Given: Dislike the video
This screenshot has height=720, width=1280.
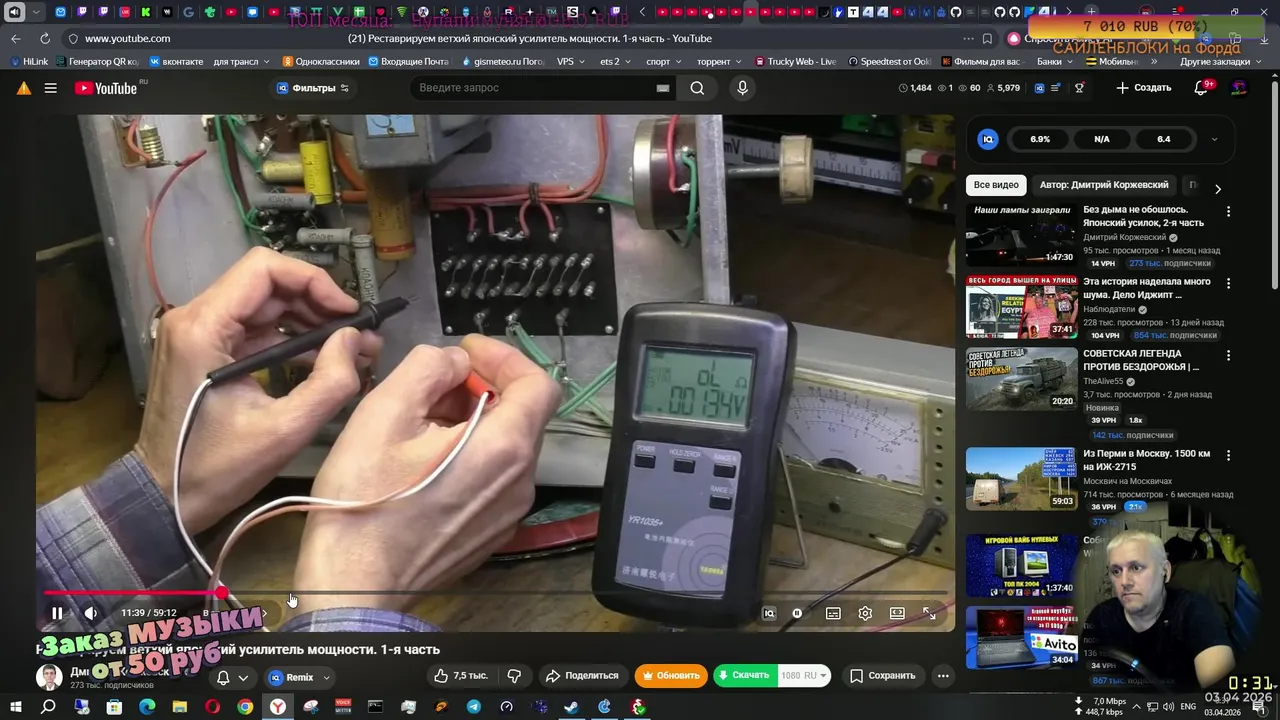Looking at the screenshot, I should [514, 676].
